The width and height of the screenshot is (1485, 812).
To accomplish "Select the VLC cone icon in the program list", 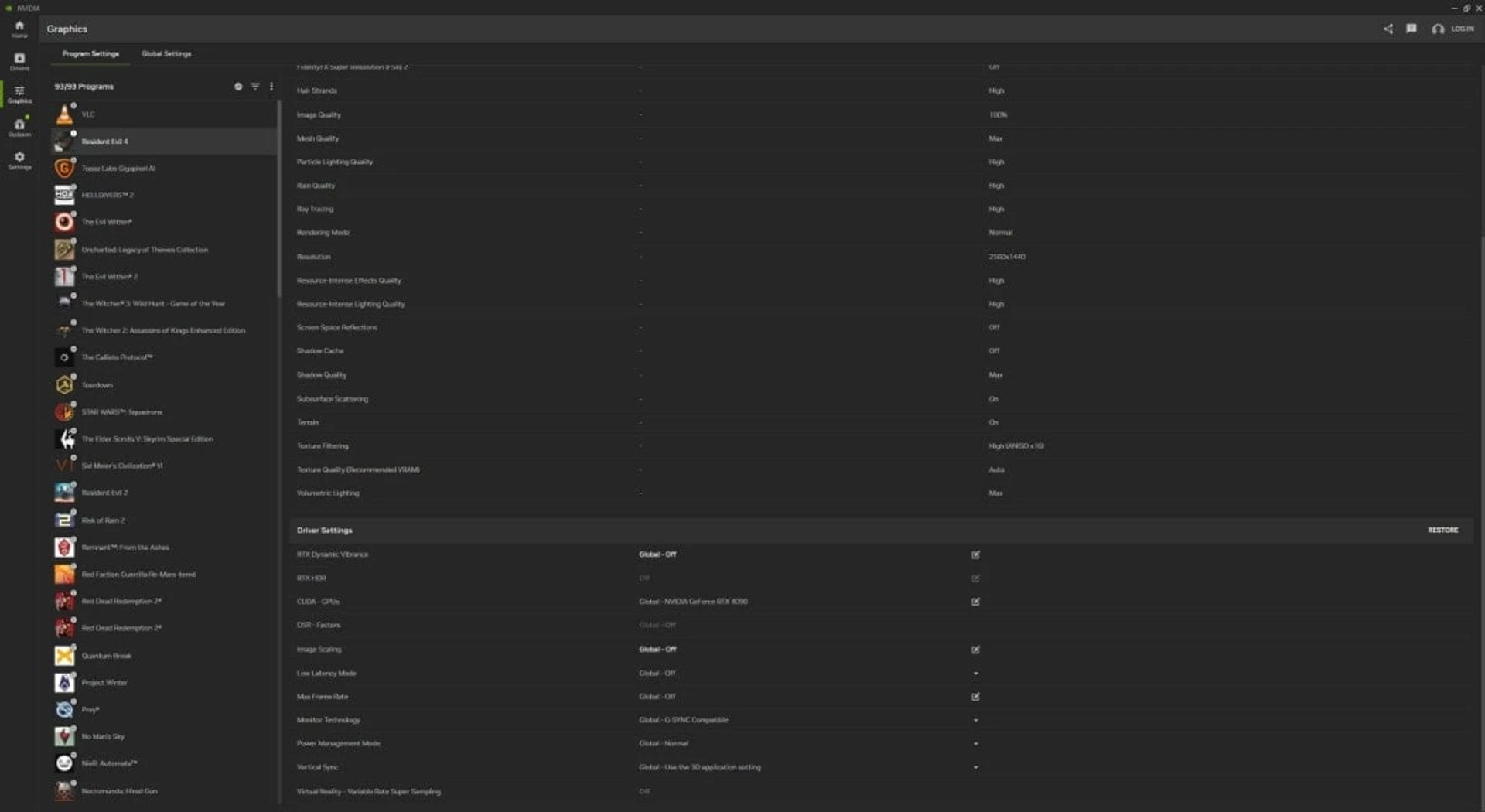I will pos(65,114).
